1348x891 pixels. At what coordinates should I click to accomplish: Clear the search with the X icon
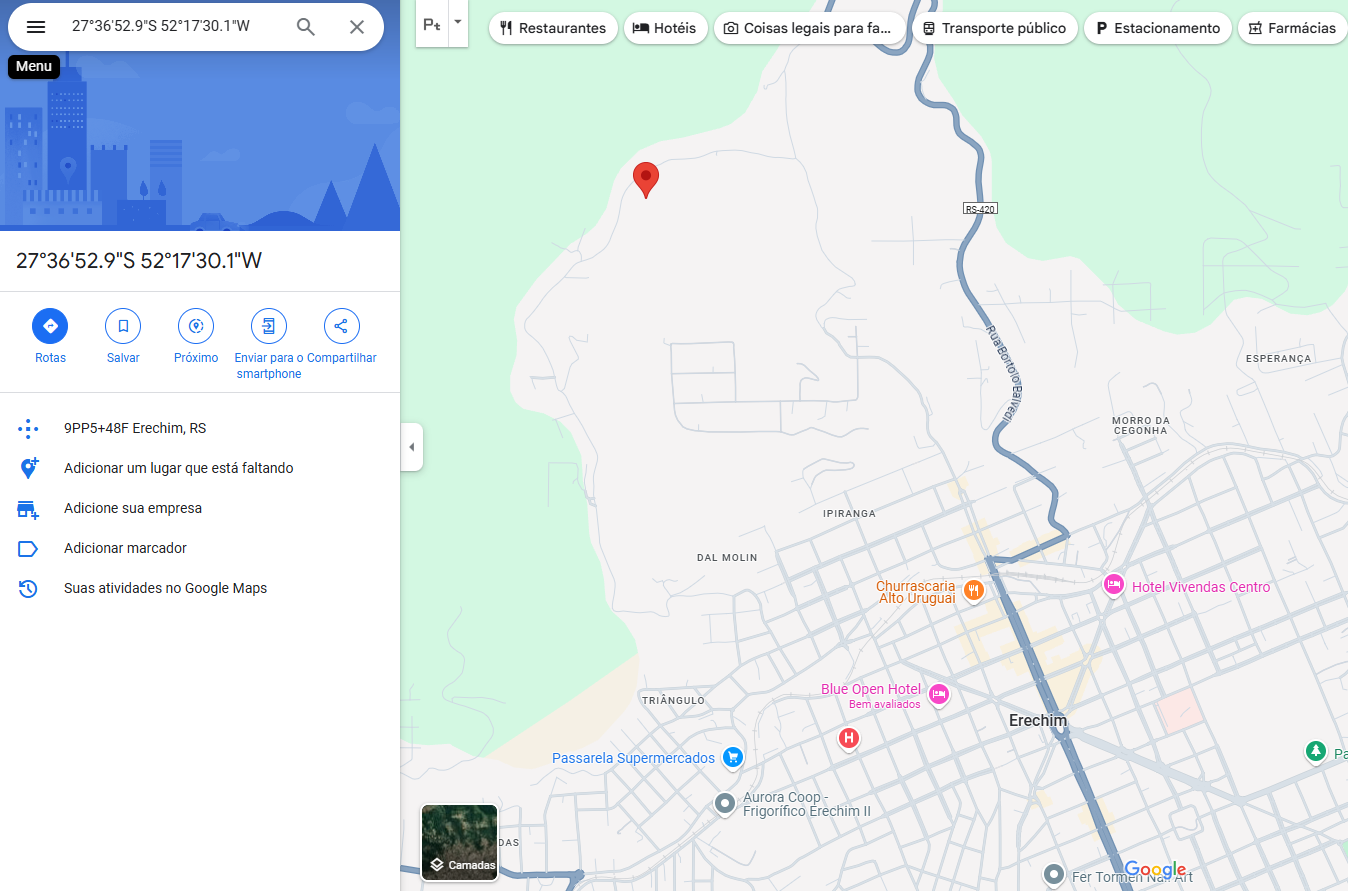tap(357, 27)
